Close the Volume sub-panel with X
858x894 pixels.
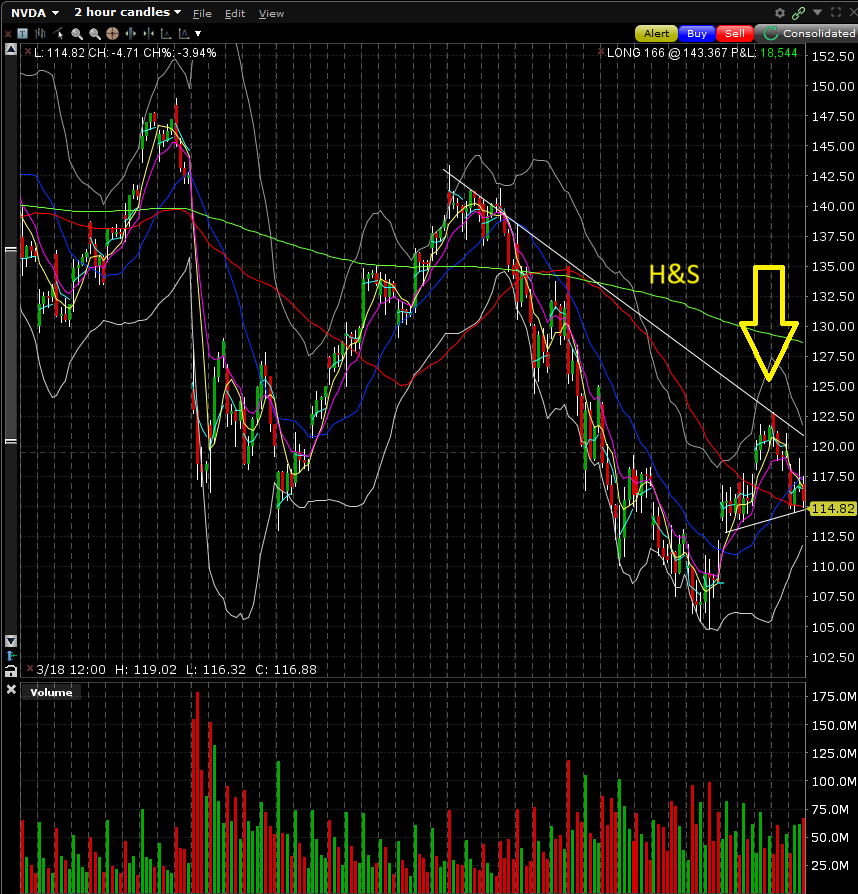point(11,691)
